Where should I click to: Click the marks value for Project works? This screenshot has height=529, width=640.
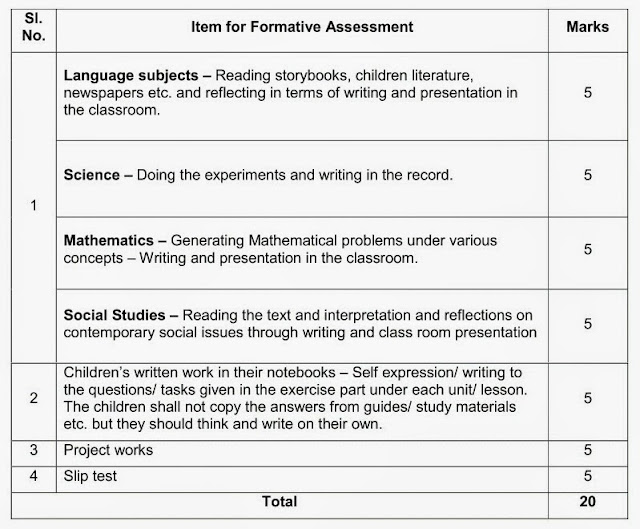pyautogui.click(x=587, y=450)
